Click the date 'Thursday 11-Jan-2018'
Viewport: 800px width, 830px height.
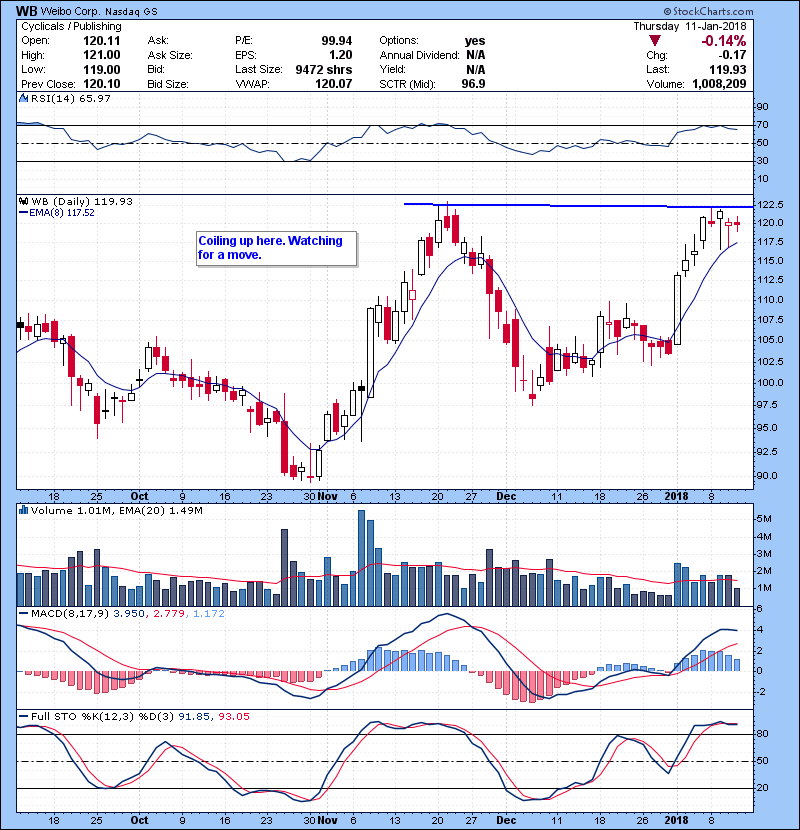[690, 26]
